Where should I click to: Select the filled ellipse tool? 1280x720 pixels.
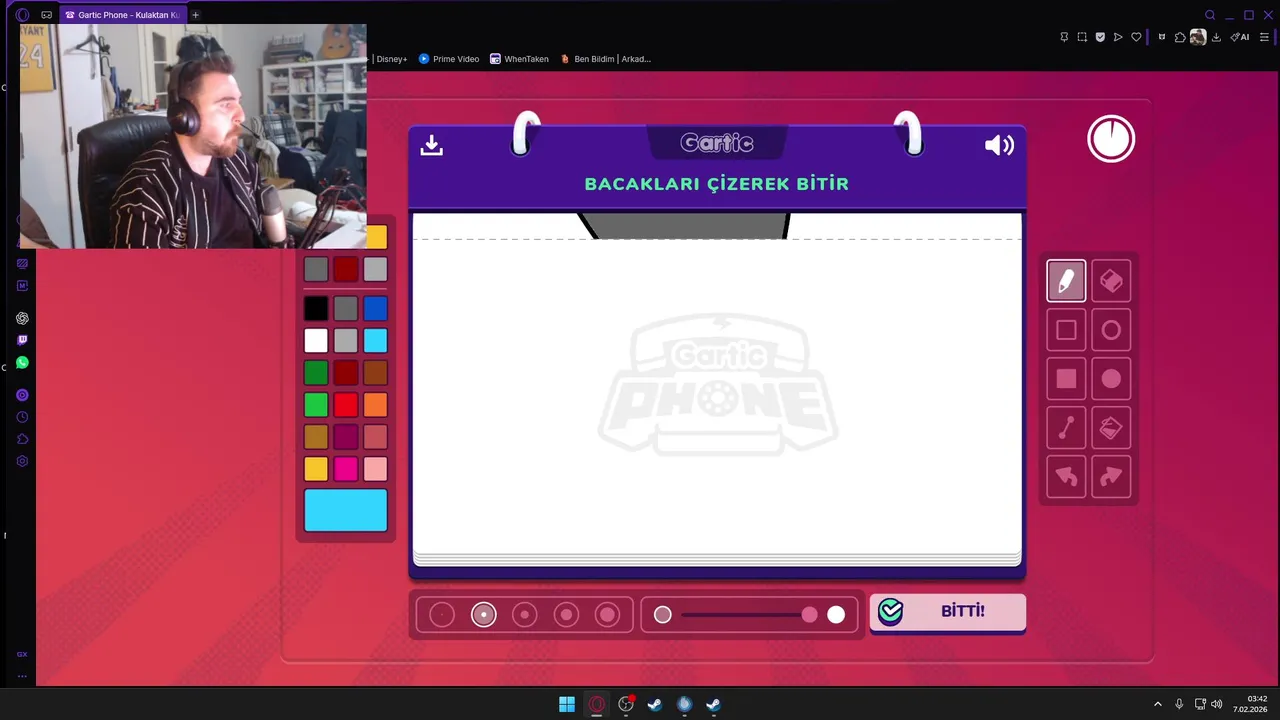coord(1111,379)
